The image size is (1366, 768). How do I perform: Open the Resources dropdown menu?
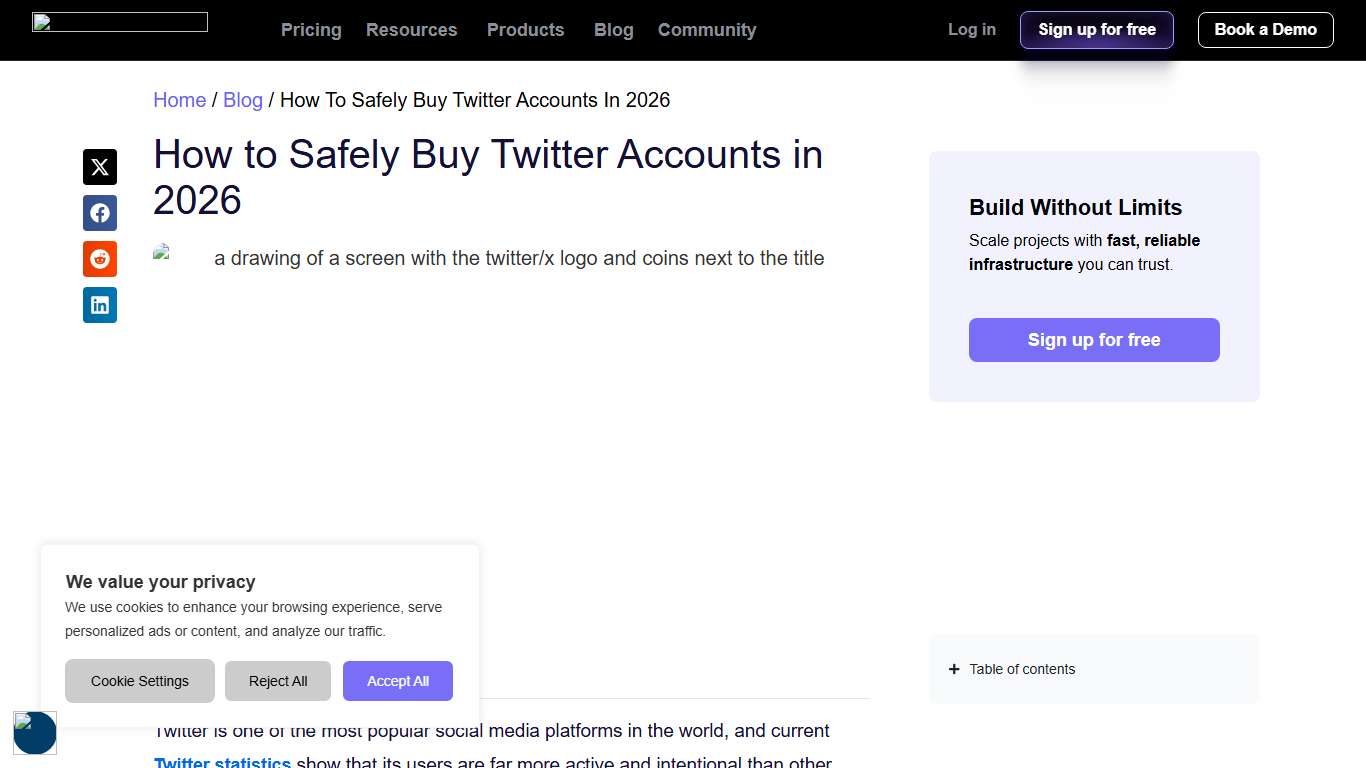(x=411, y=30)
